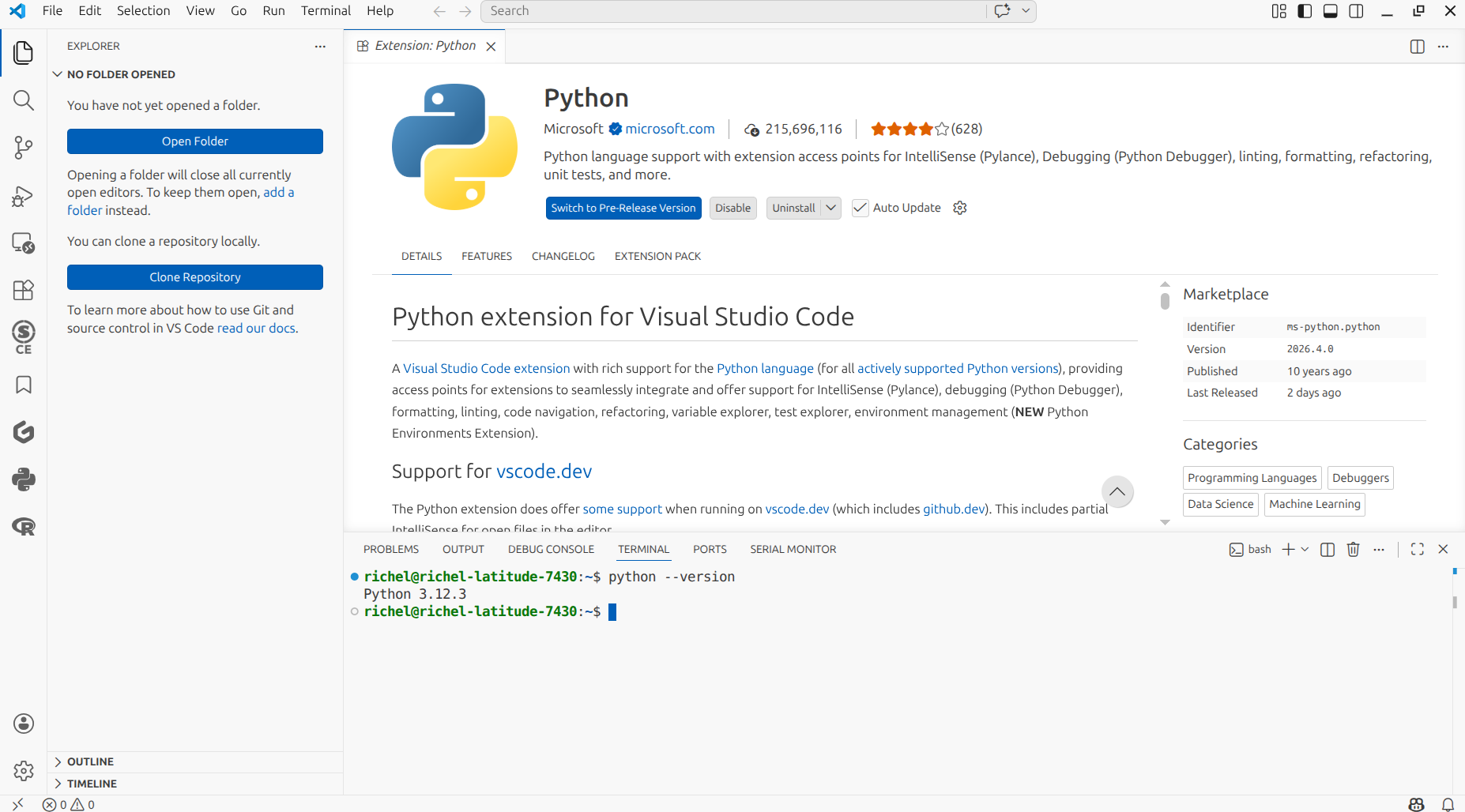Screen dimensions: 1465x812
Task: Click the title bar Search field
Action: pos(734,11)
